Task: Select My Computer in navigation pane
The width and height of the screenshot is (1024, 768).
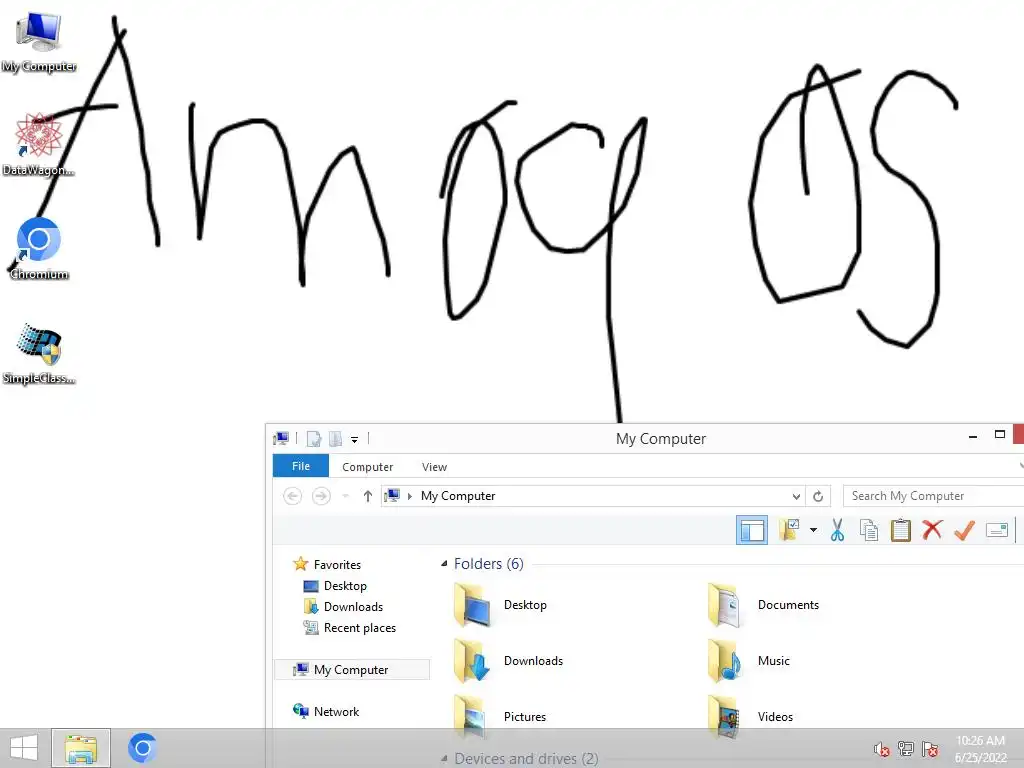Action: 351,669
